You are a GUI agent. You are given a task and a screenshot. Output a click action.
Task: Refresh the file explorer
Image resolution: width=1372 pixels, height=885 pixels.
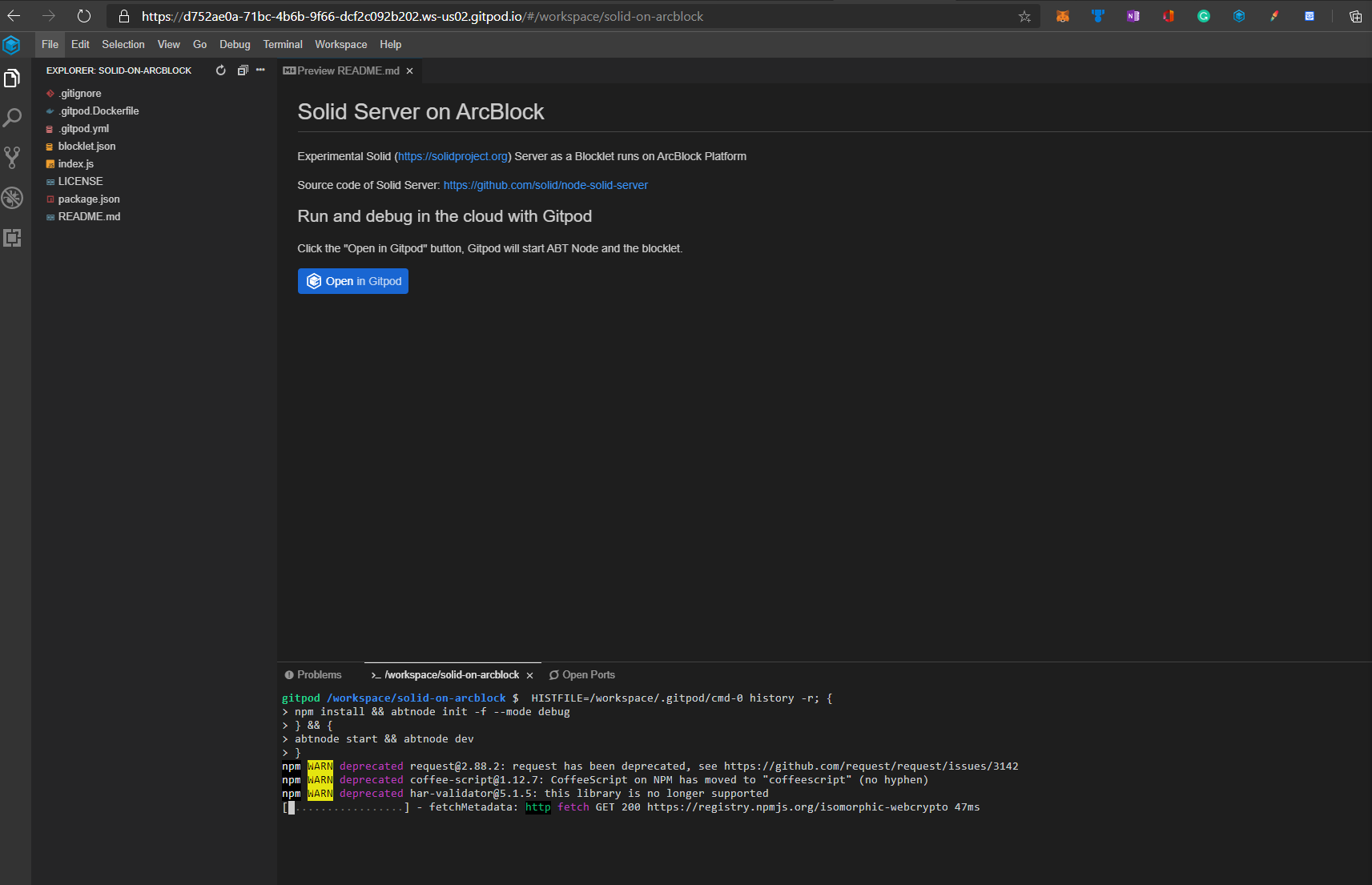pos(221,70)
